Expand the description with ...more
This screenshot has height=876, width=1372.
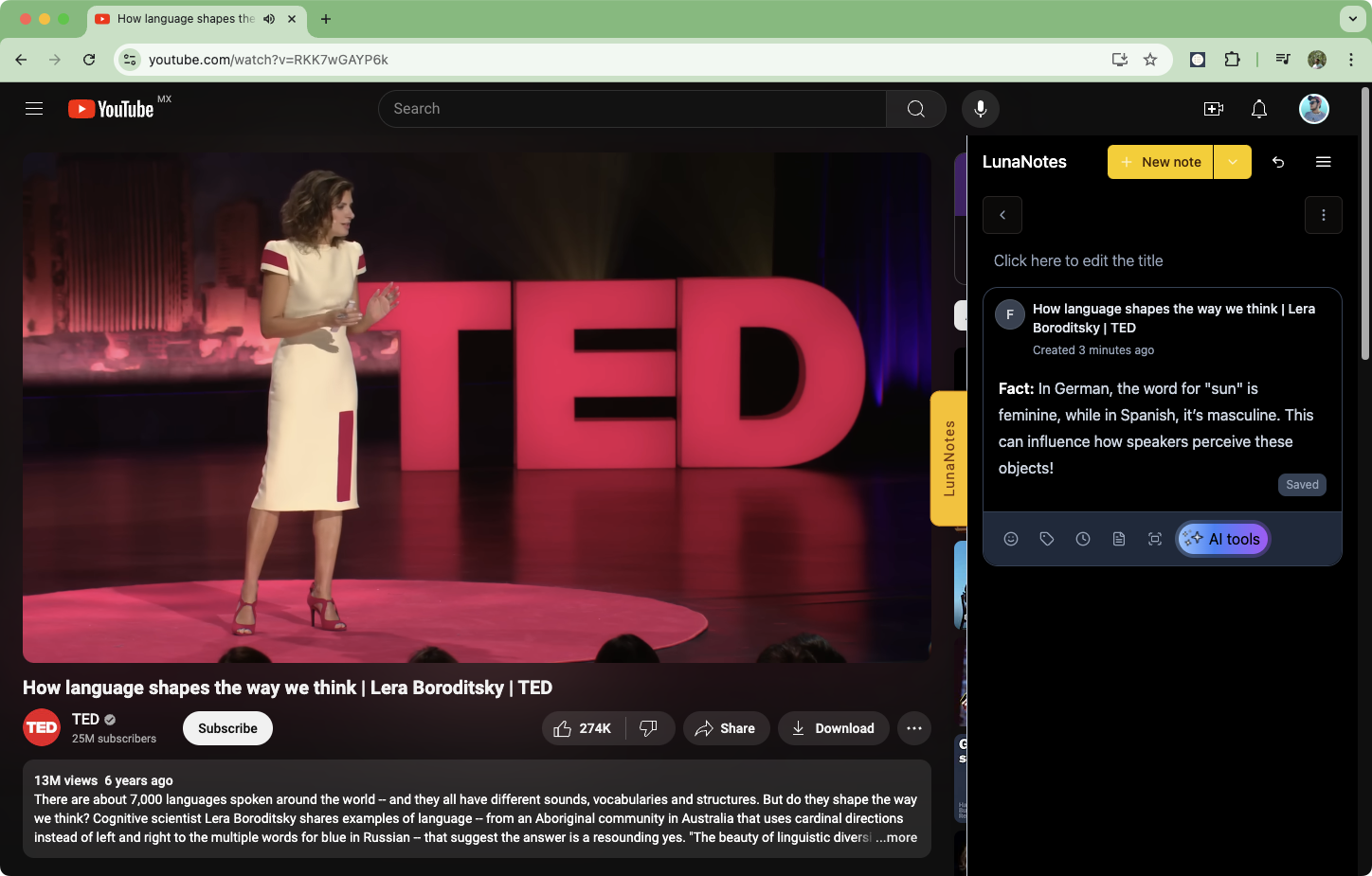(896, 837)
